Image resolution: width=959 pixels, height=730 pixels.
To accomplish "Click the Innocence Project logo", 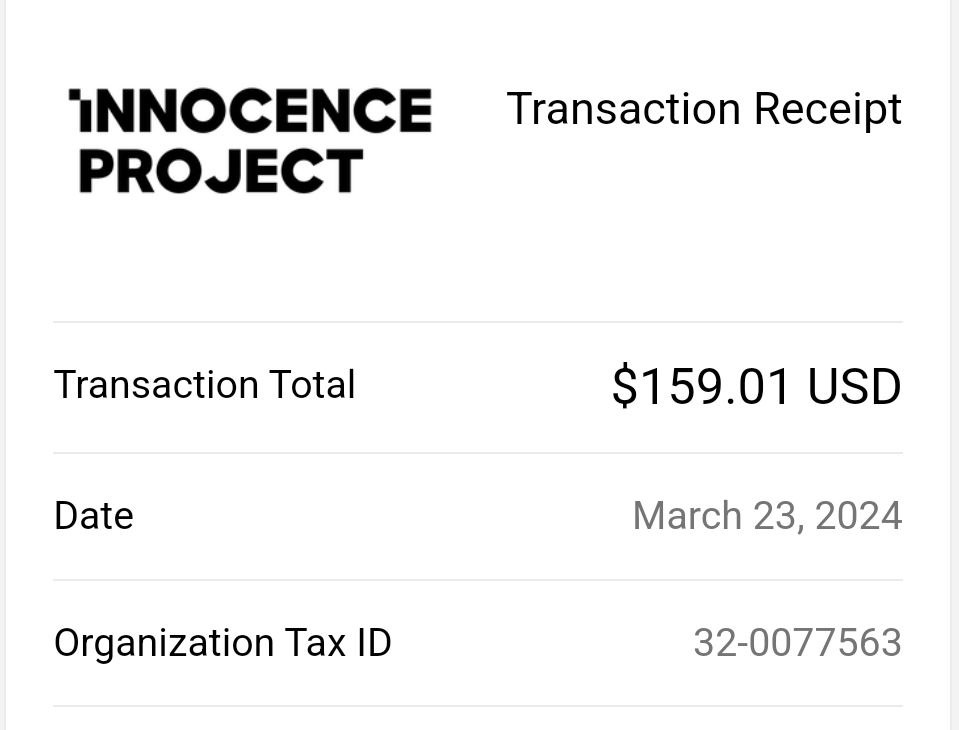I will (250, 141).
